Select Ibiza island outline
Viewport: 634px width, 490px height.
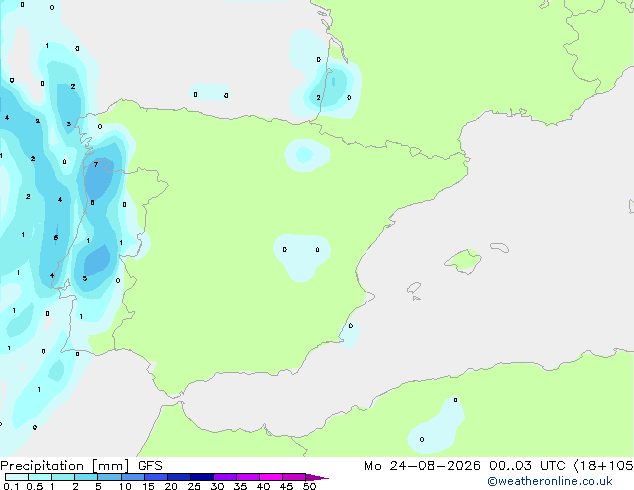[x=414, y=288]
